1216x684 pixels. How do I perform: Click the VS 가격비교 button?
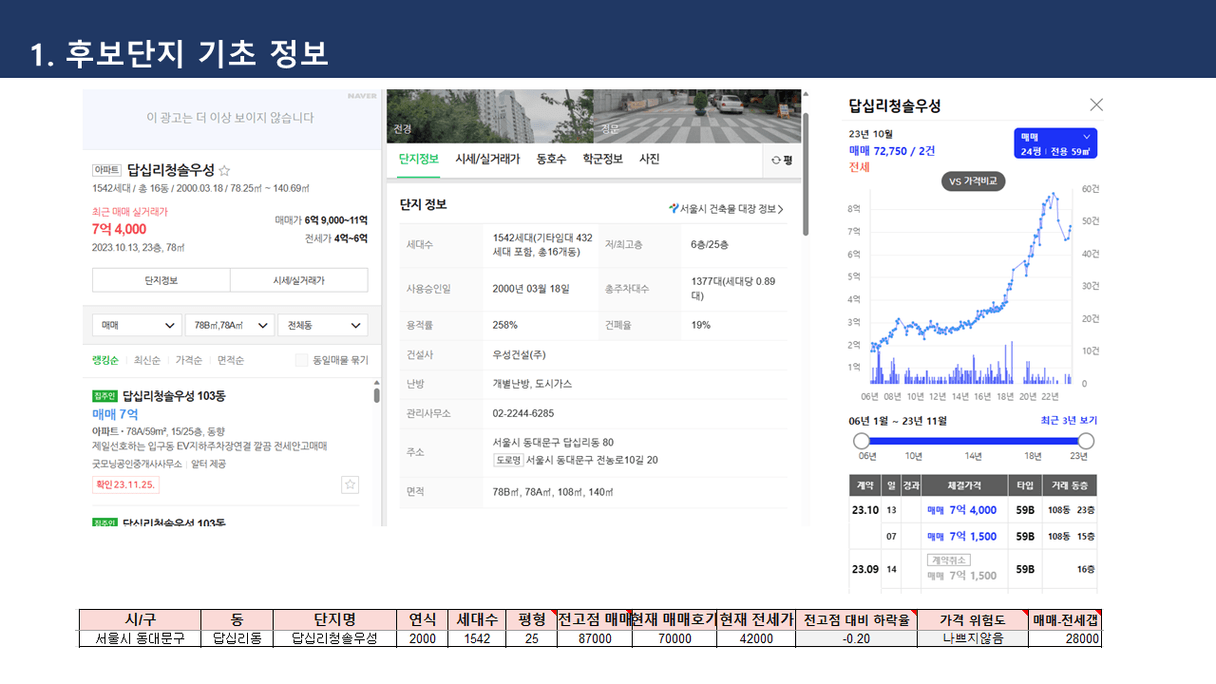[x=973, y=182]
